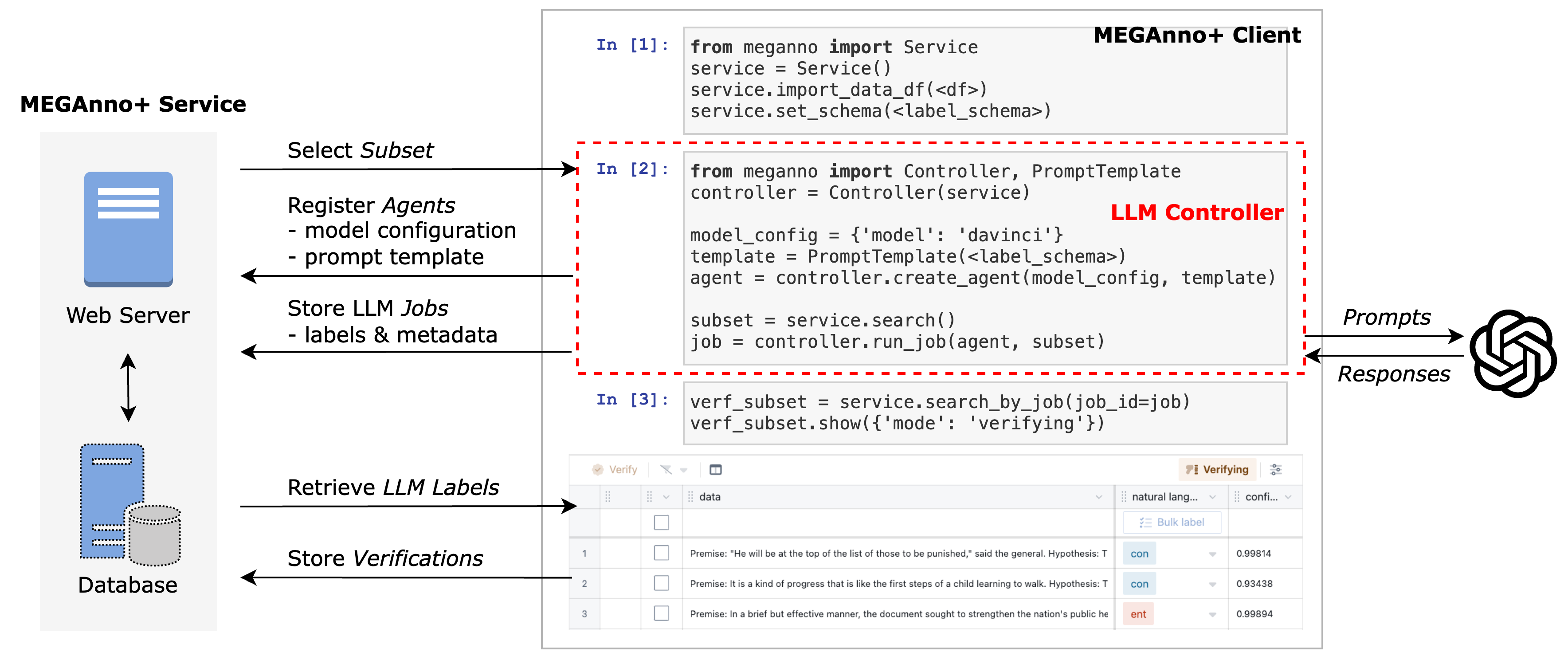Click the In [2] notebook cell prompt
Image resolution: width=1568 pixels, height=660 pixels.
632,169
